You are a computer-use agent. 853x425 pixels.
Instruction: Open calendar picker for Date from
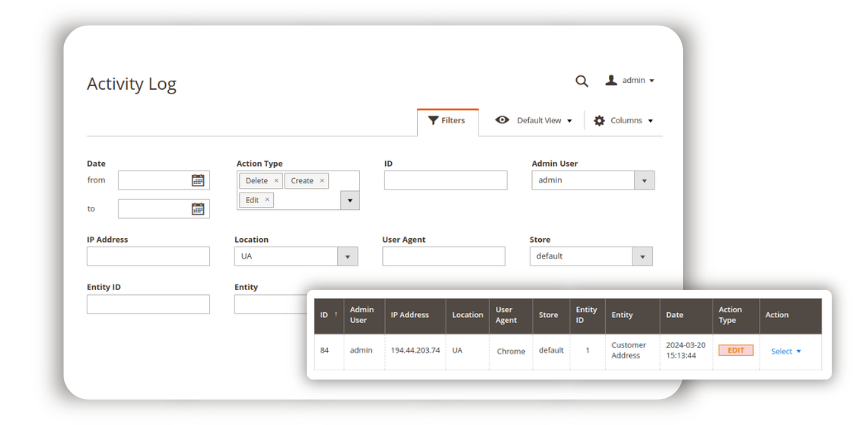point(198,180)
